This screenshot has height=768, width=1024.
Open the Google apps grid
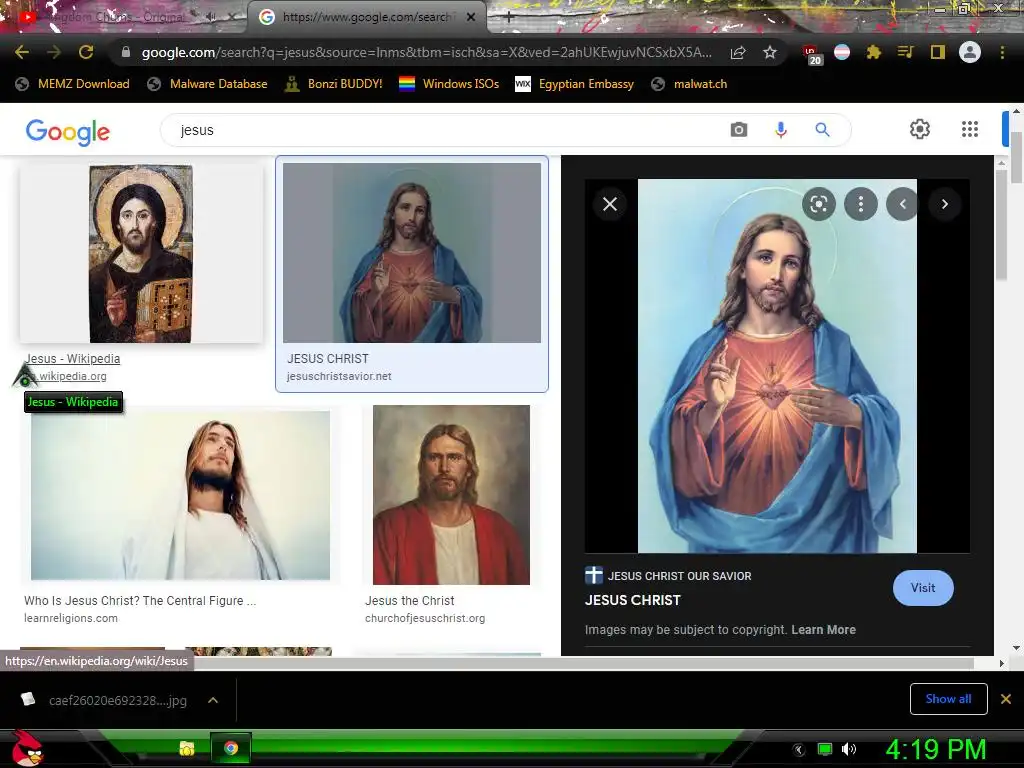point(970,129)
